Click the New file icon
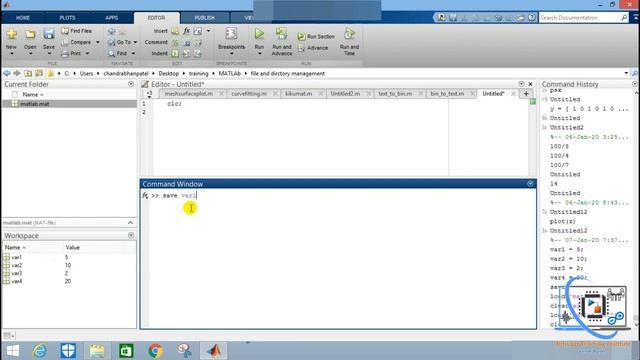Screen dimensions: 640x360 click(11, 34)
